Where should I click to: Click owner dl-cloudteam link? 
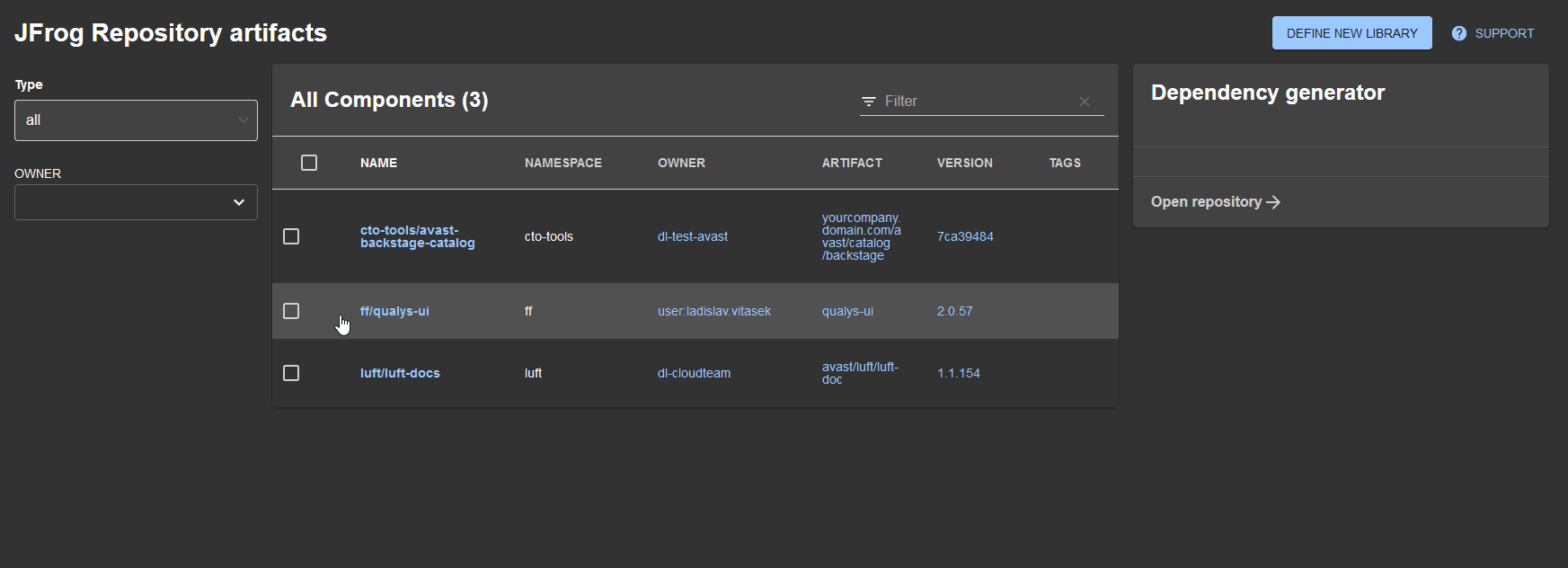click(x=694, y=373)
